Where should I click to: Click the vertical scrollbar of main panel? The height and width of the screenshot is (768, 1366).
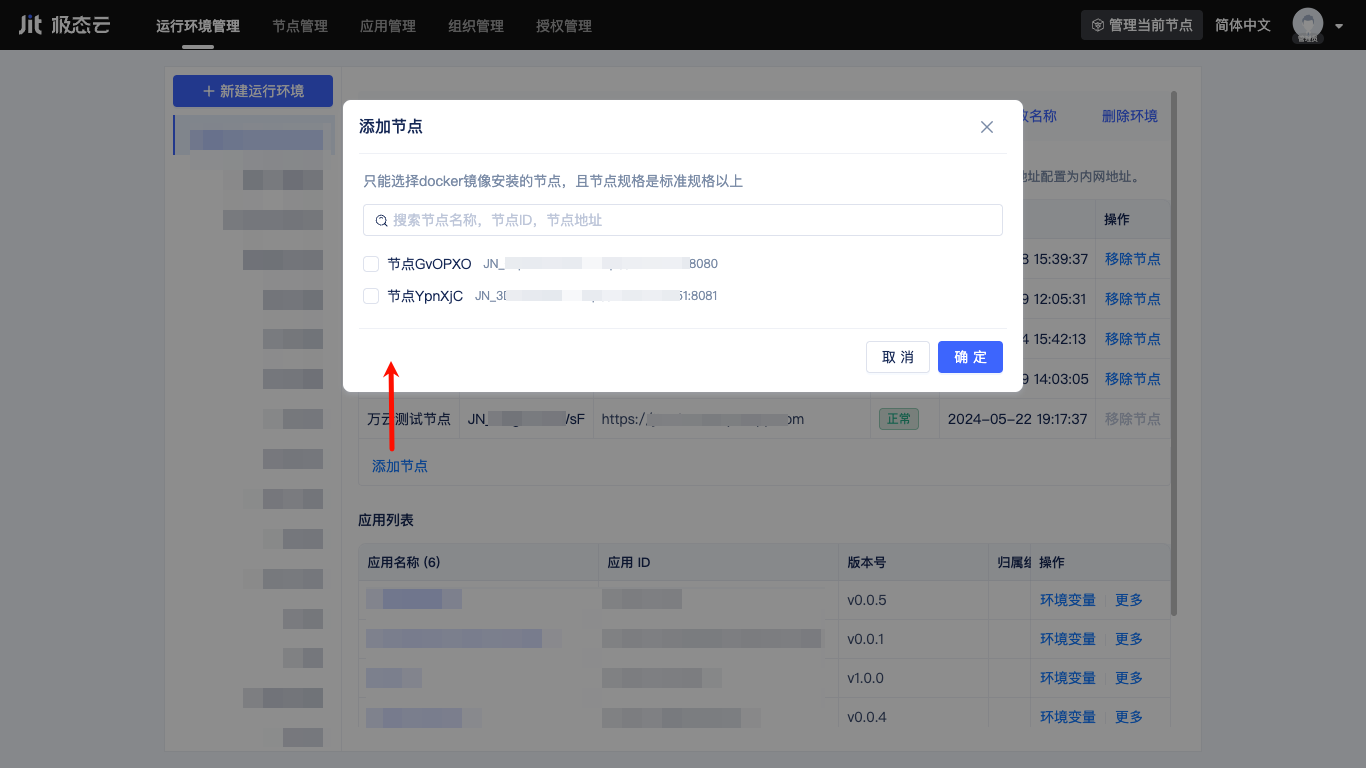tap(1174, 353)
